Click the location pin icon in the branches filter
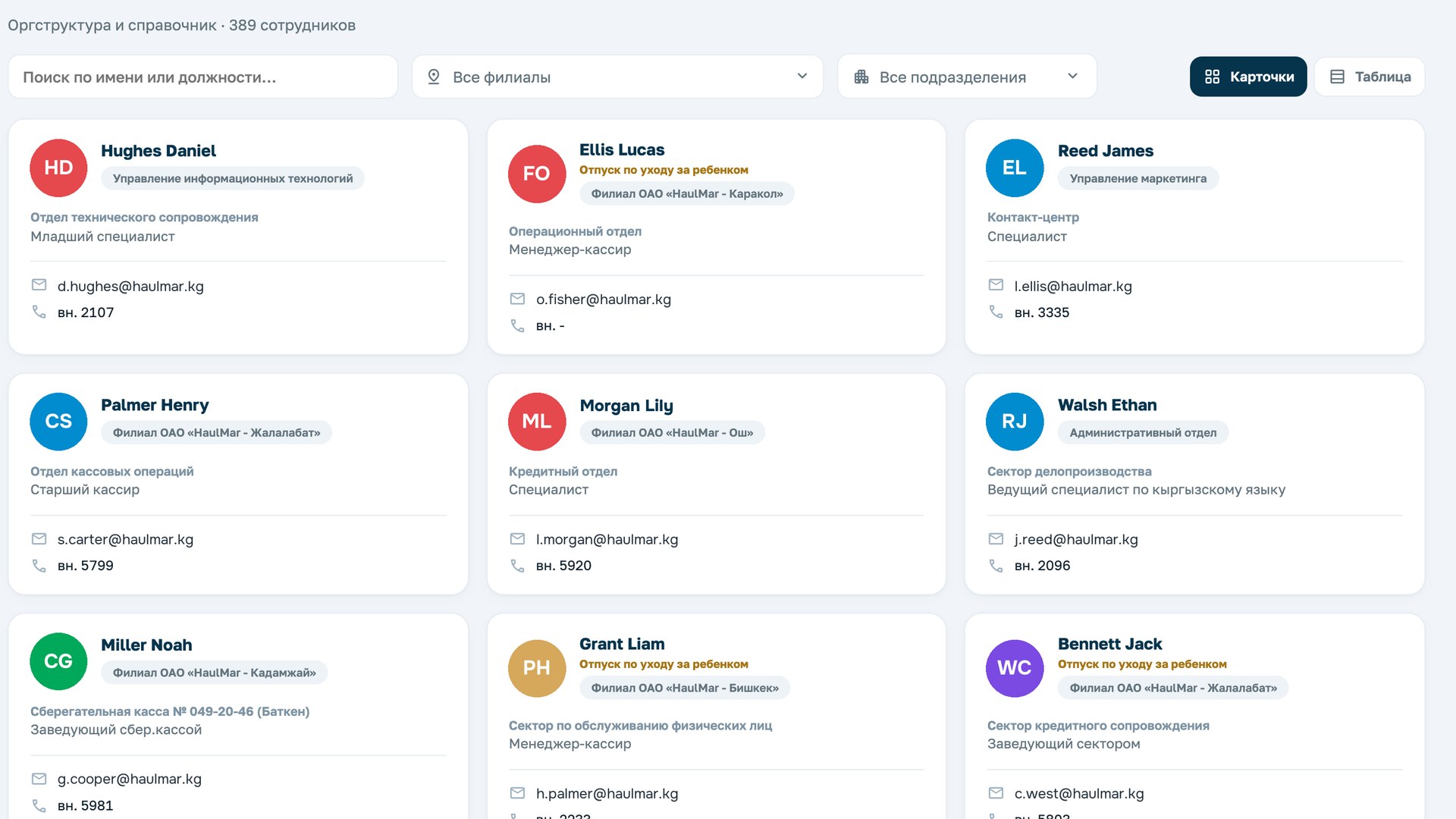The image size is (1456, 819). 434,77
